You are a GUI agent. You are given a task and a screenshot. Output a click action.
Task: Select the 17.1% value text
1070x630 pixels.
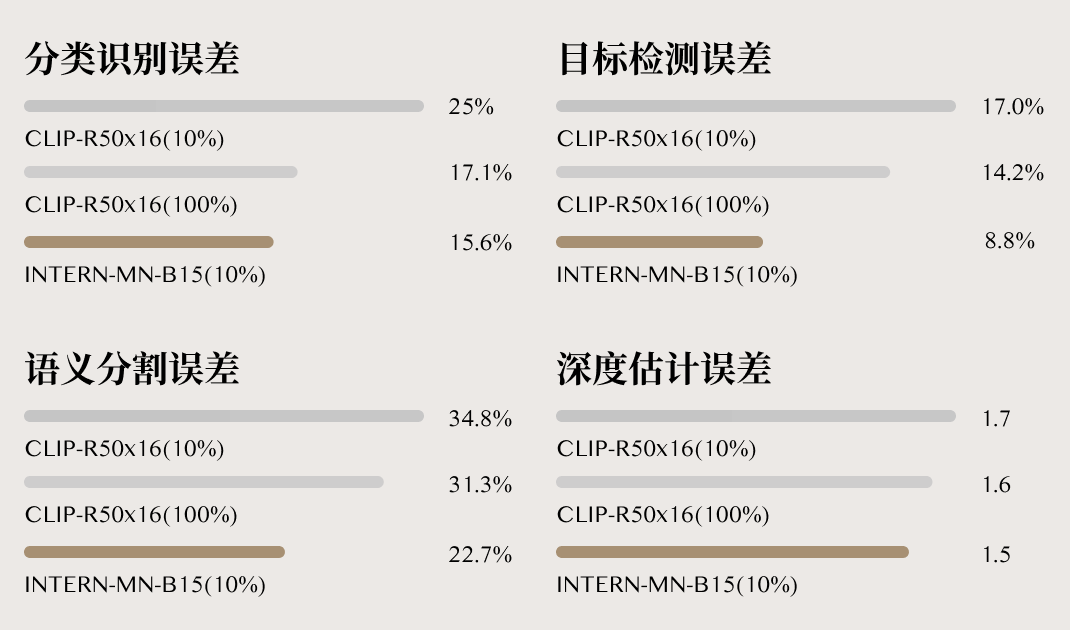480,173
